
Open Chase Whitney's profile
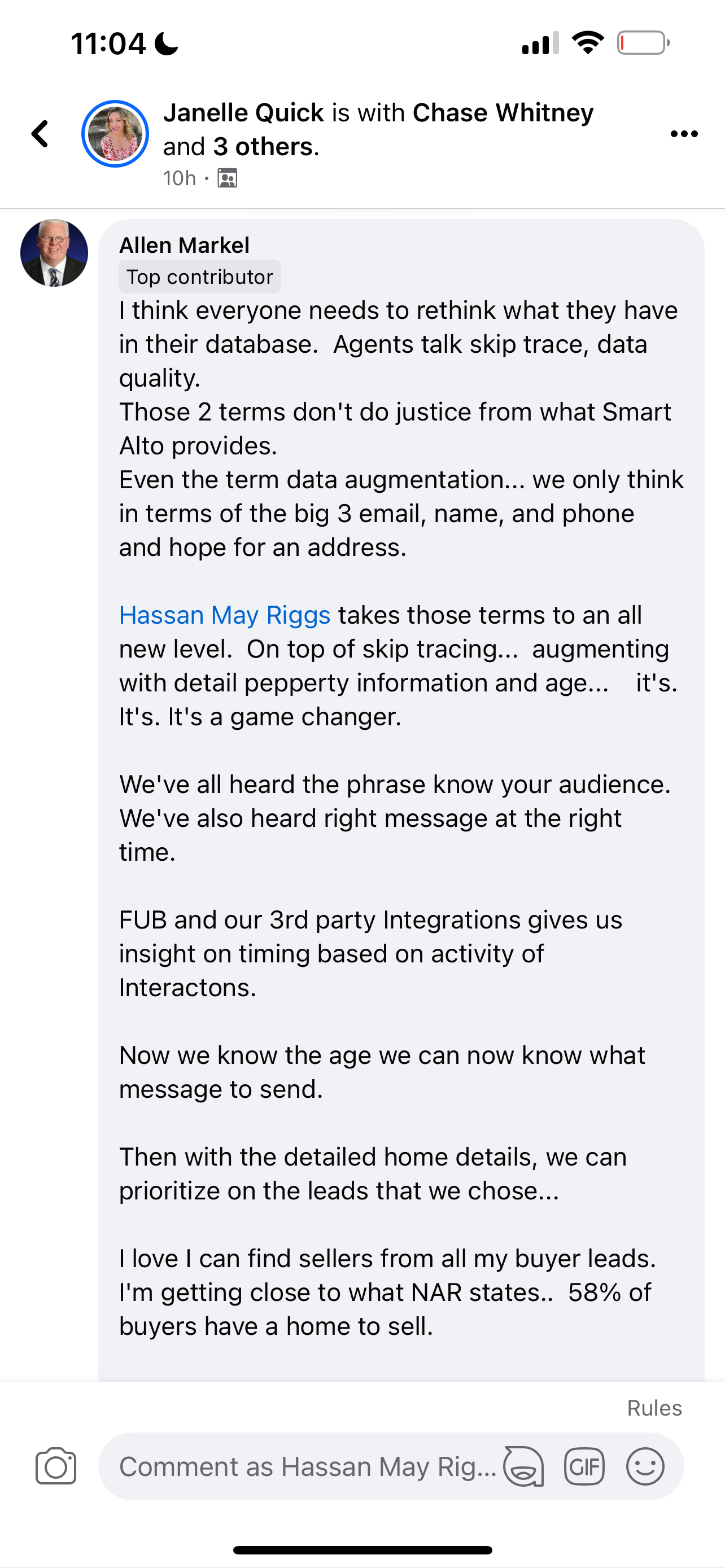[x=503, y=113]
